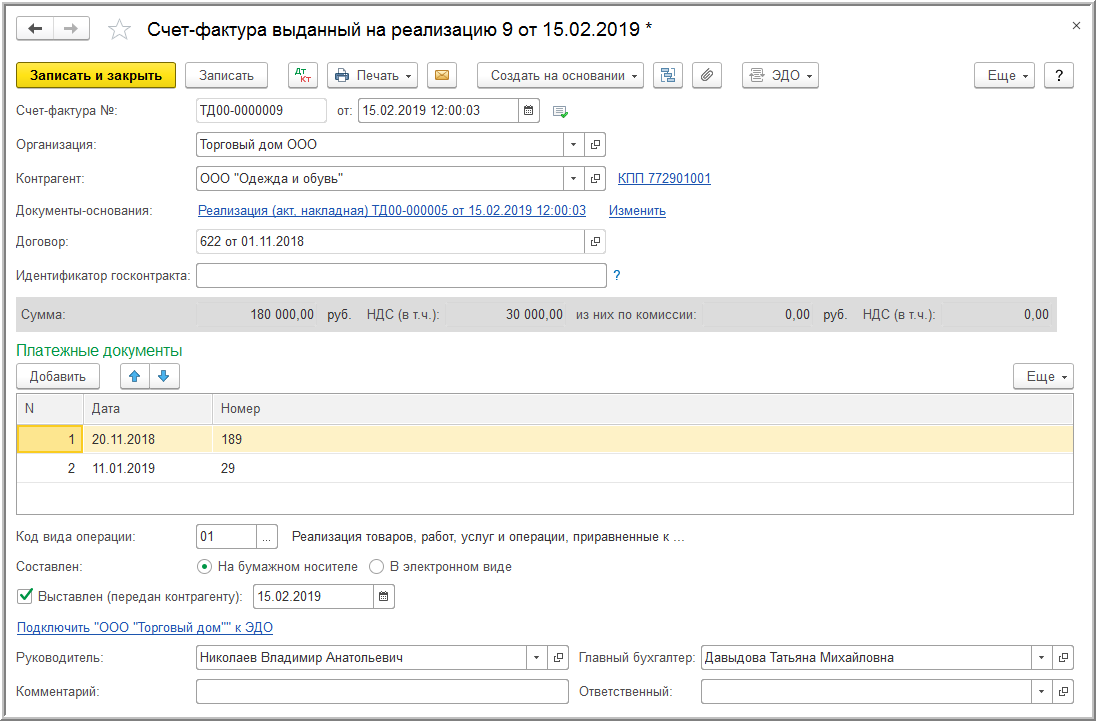Open the calendar for invoice date
Viewport: 1096px width, 721px height.
tap(528, 110)
